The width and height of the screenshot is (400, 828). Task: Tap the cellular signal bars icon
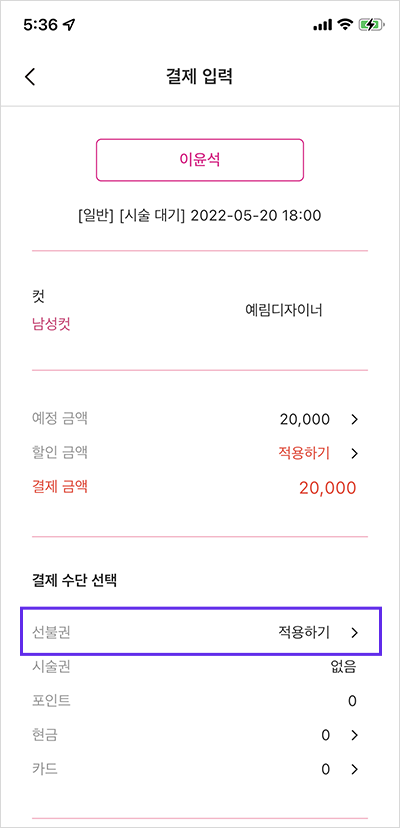pos(322,25)
